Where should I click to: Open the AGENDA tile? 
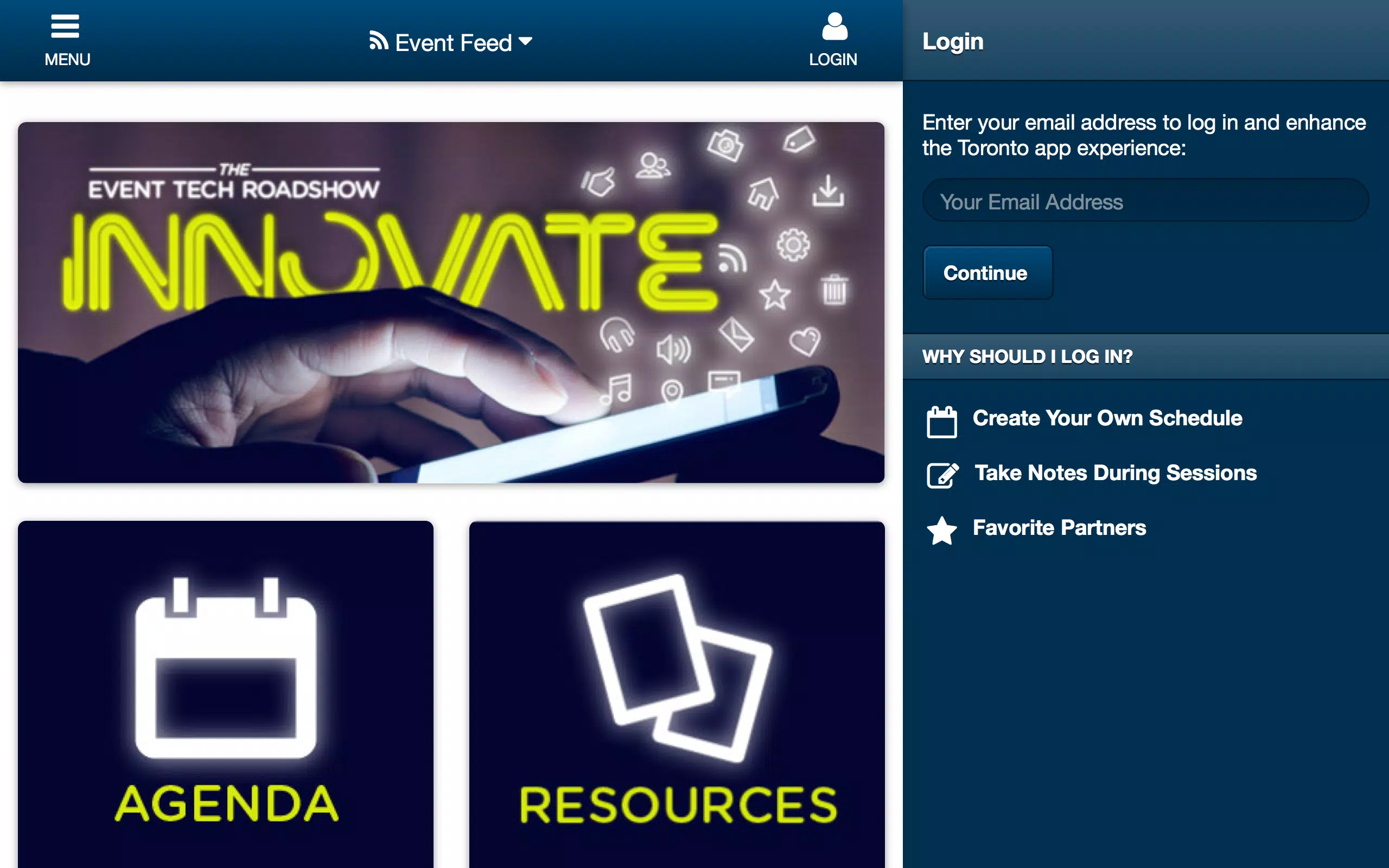coord(226,694)
